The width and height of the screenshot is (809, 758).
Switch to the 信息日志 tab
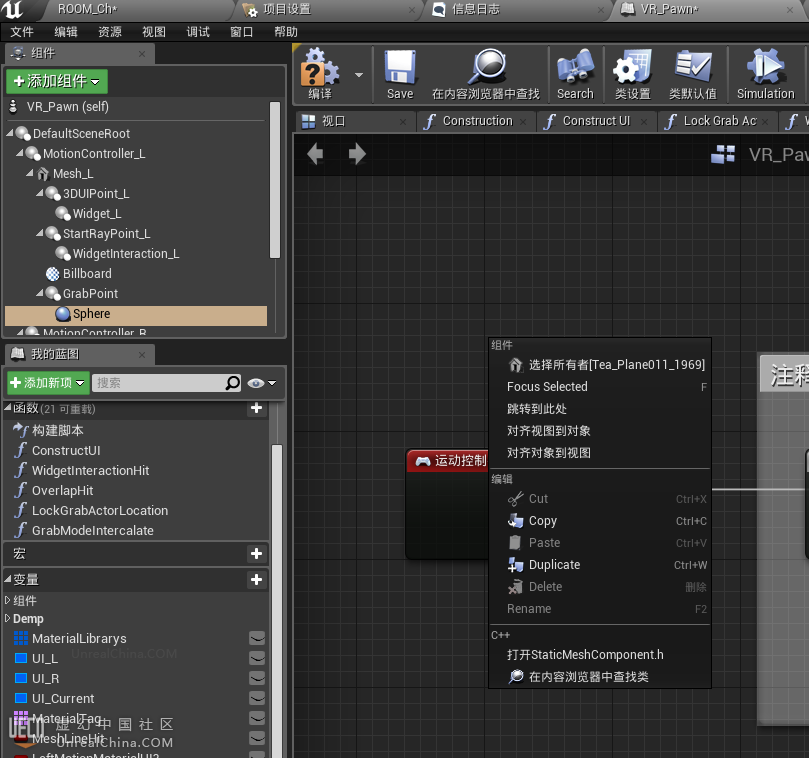(x=475, y=9)
